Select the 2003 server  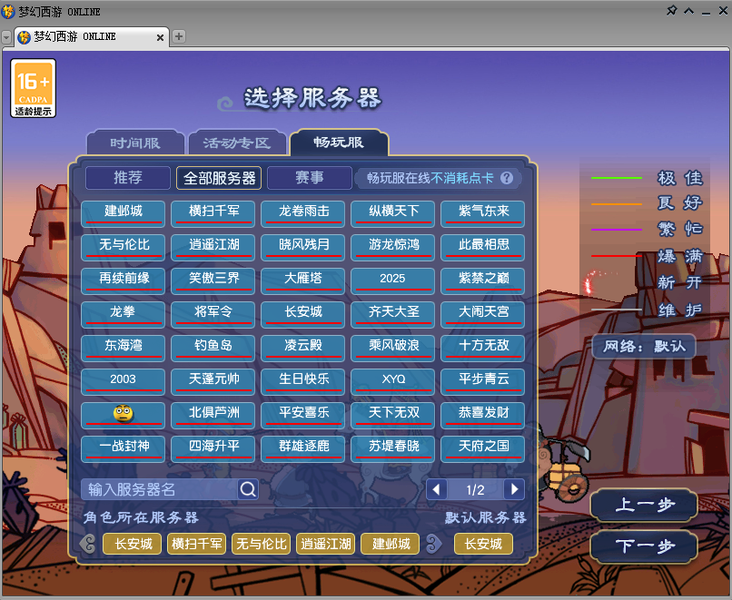coord(123,381)
